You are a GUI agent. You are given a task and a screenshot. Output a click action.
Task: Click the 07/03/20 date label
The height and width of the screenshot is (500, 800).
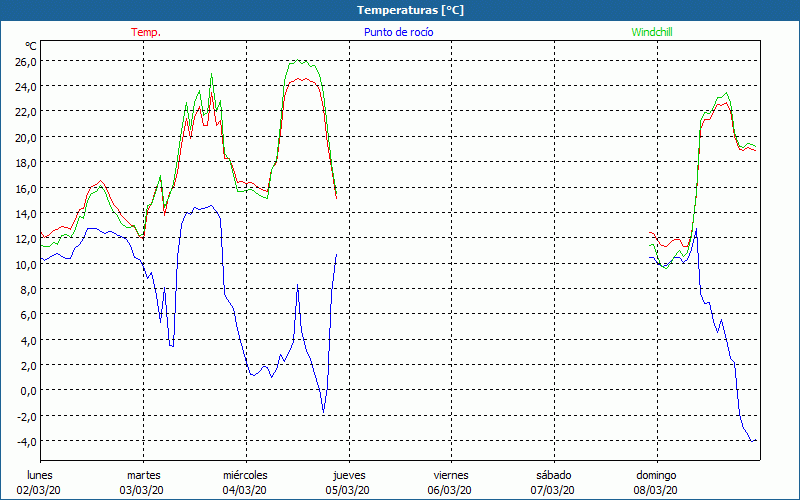click(553, 490)
